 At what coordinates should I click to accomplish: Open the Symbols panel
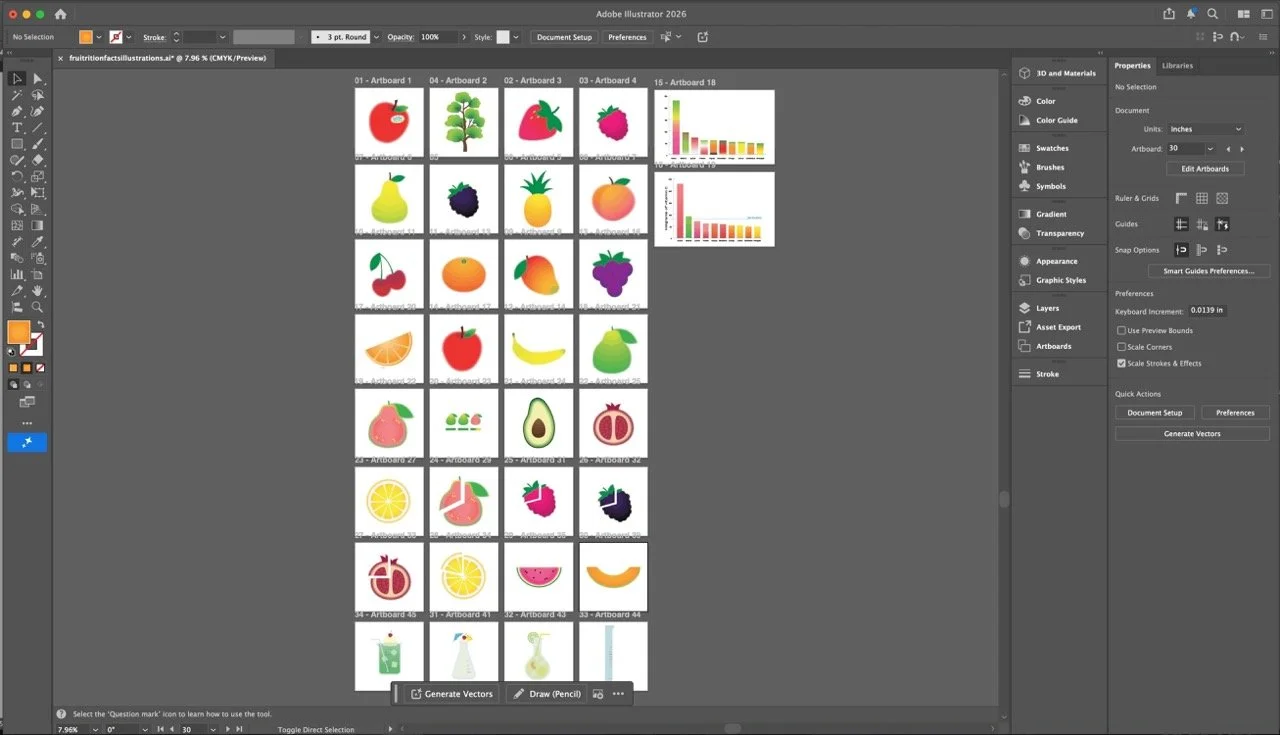[x=1042, y=186]
